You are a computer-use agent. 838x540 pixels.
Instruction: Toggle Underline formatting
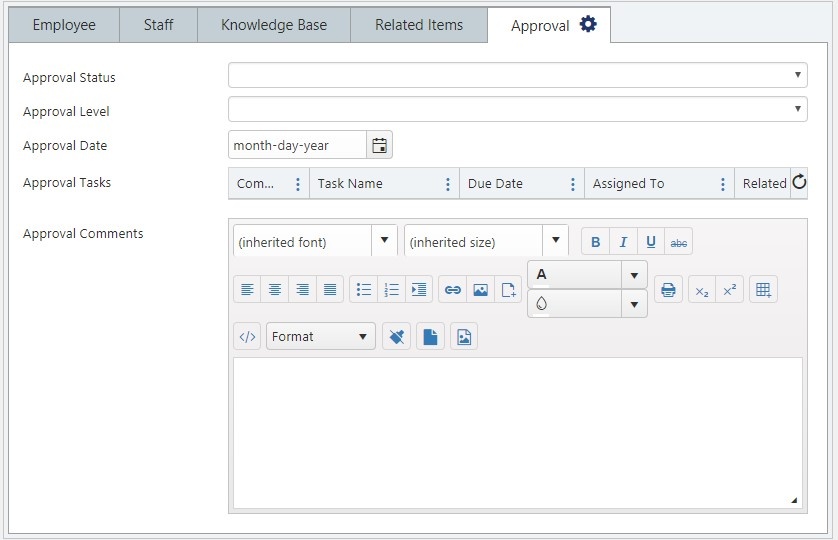pos(651,242)
